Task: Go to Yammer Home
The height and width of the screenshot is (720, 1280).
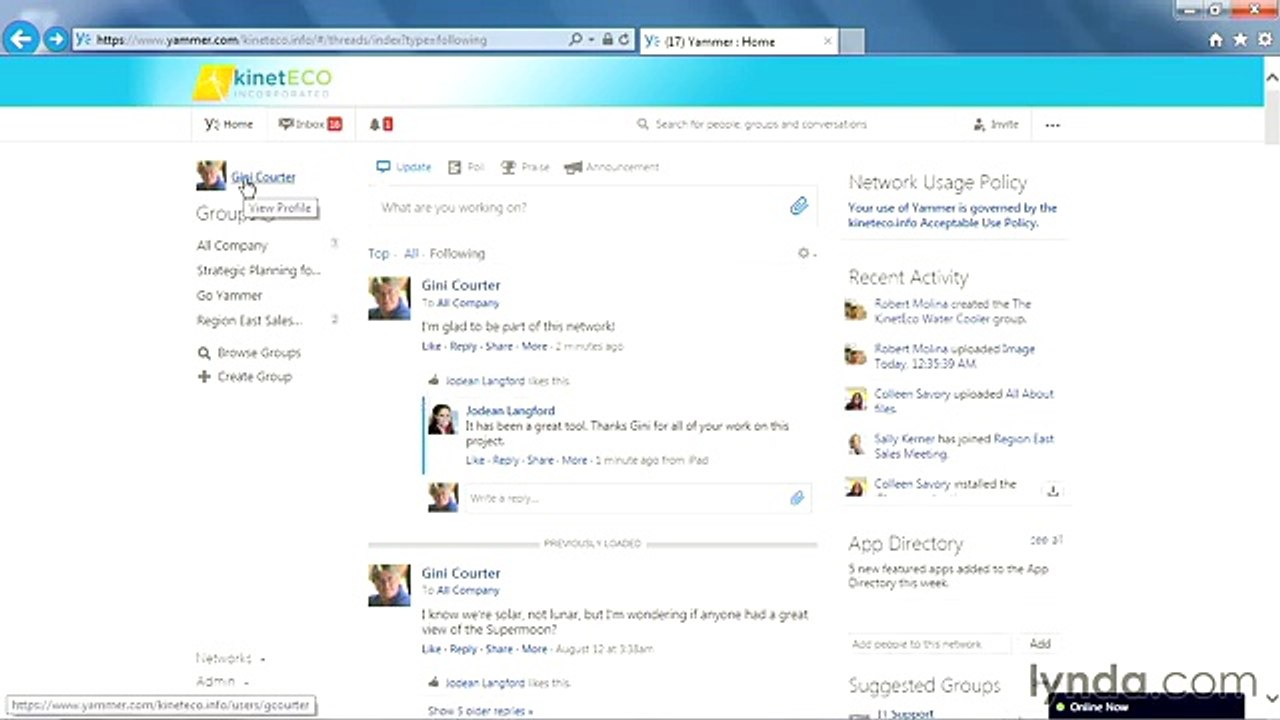Action: (229, 124)
